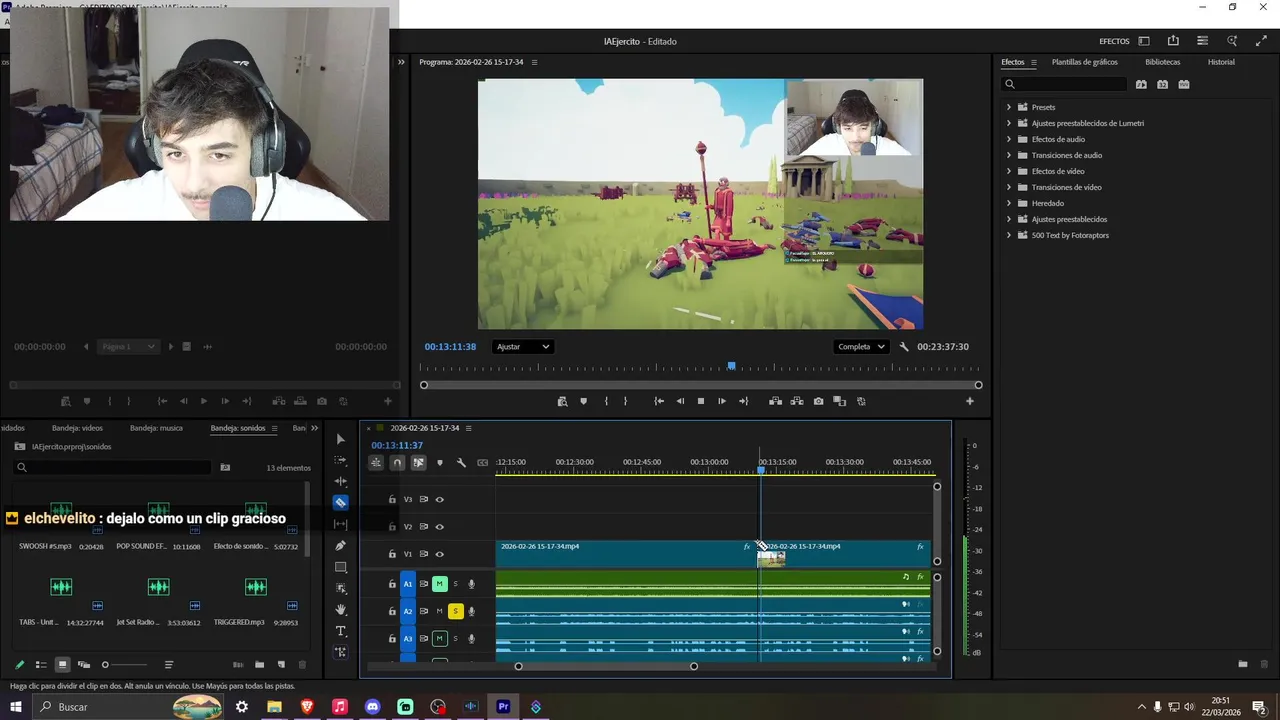Toggle lock on track V1
1280x720 pixels.
click(x=392, y=554)
